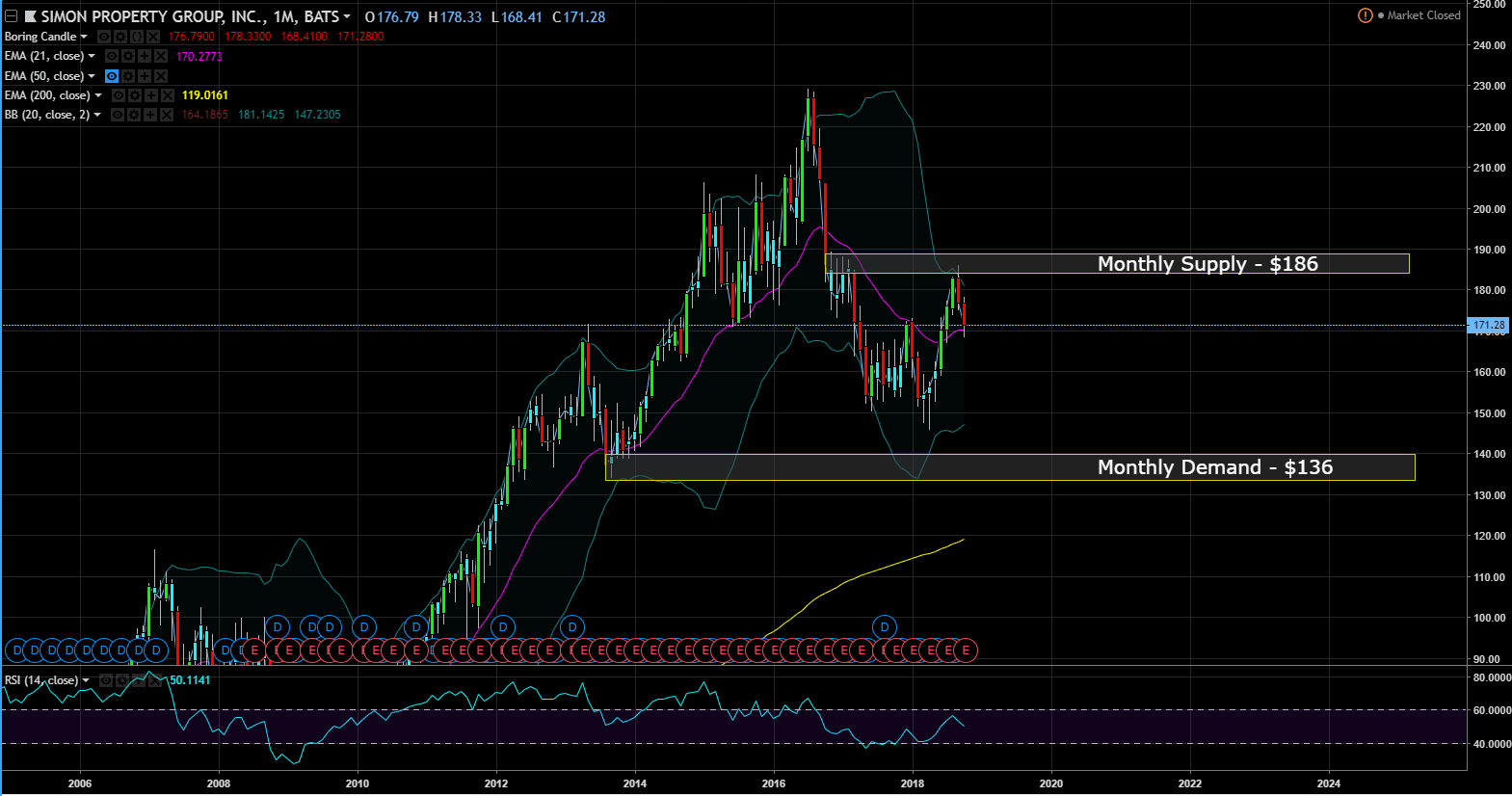Hide the EMA (21, close) line
The image size is (1512, 796).
(112, 56)
